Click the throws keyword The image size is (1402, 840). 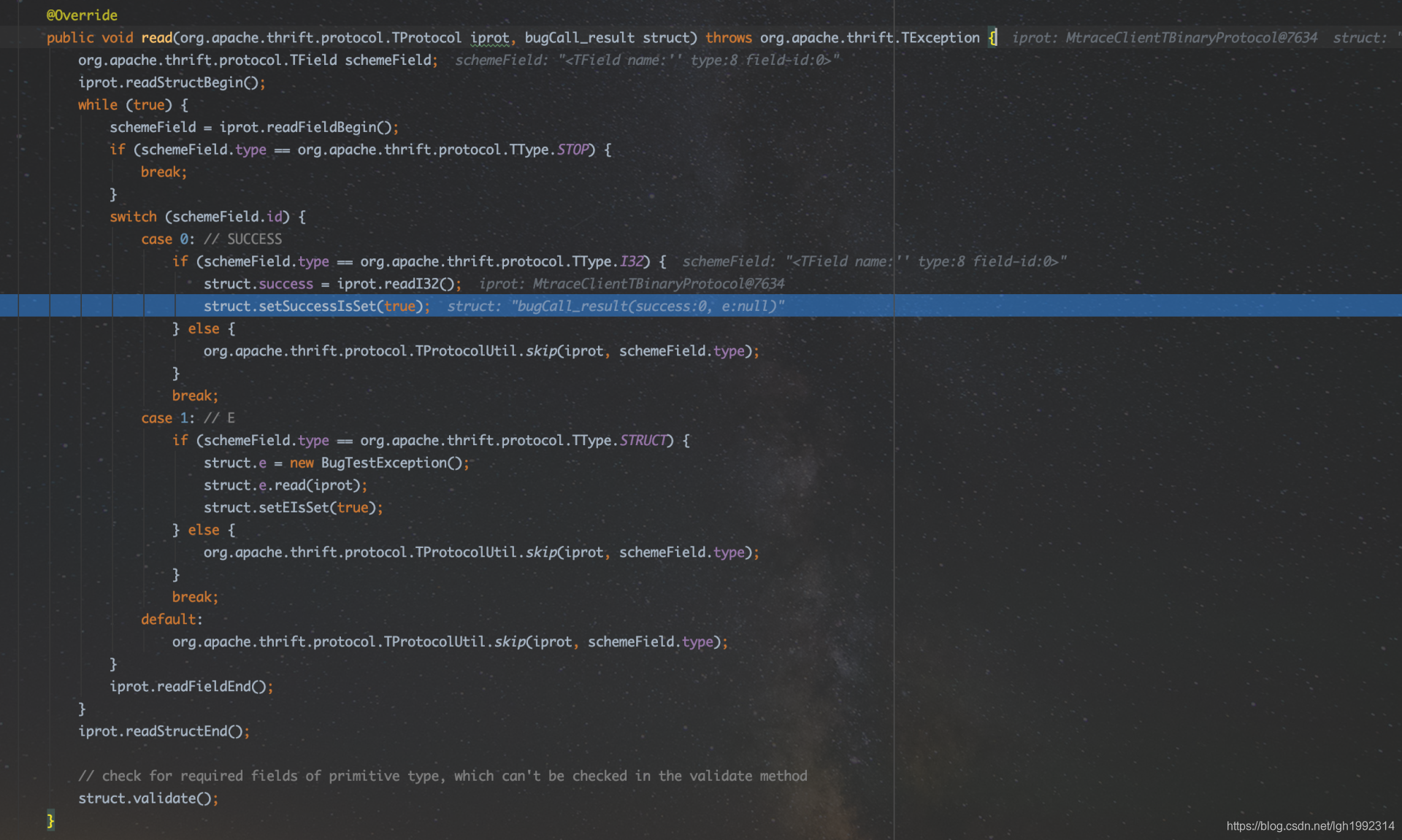728,38
